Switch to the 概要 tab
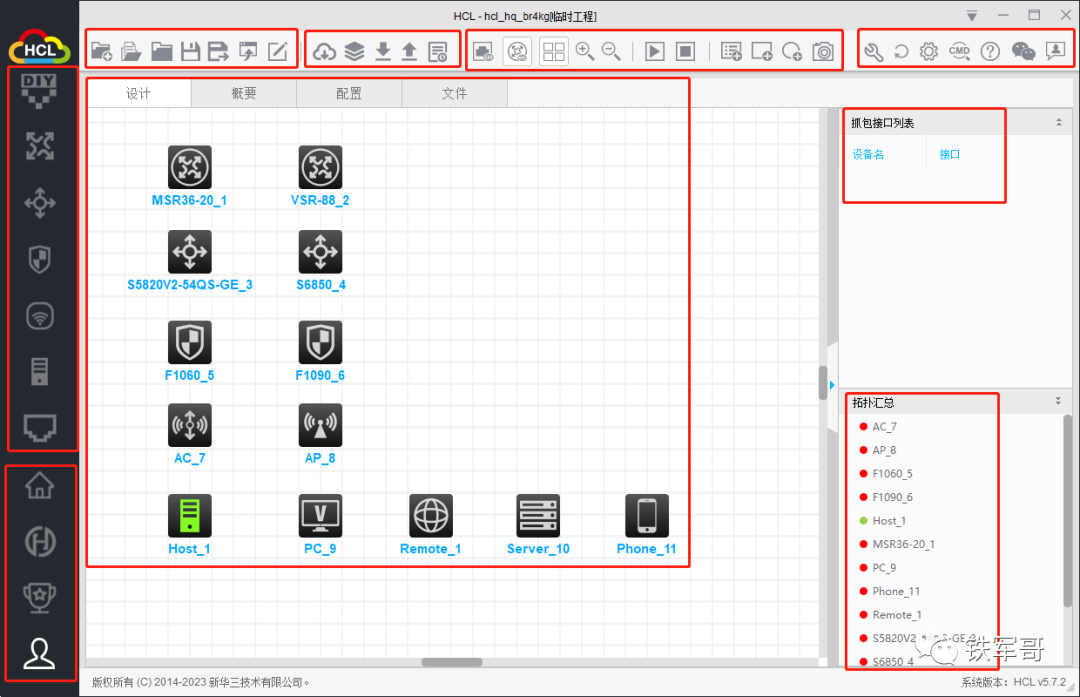 click(244, 94)
